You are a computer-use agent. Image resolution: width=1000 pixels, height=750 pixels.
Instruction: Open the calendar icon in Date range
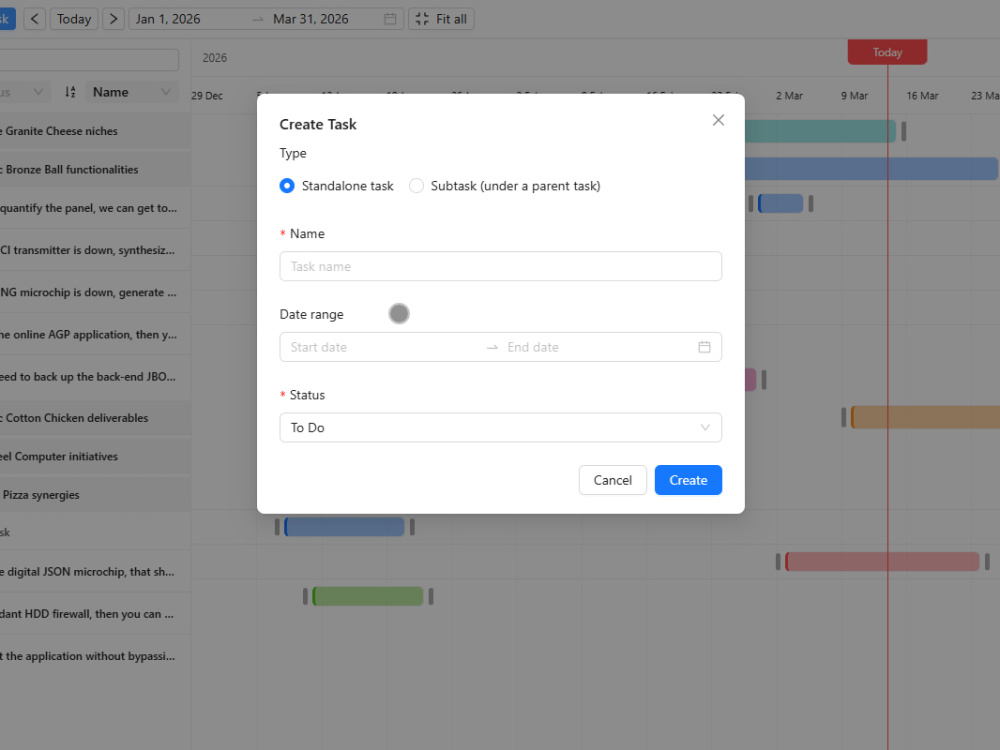pyautogui.click(x=704, y=347)
